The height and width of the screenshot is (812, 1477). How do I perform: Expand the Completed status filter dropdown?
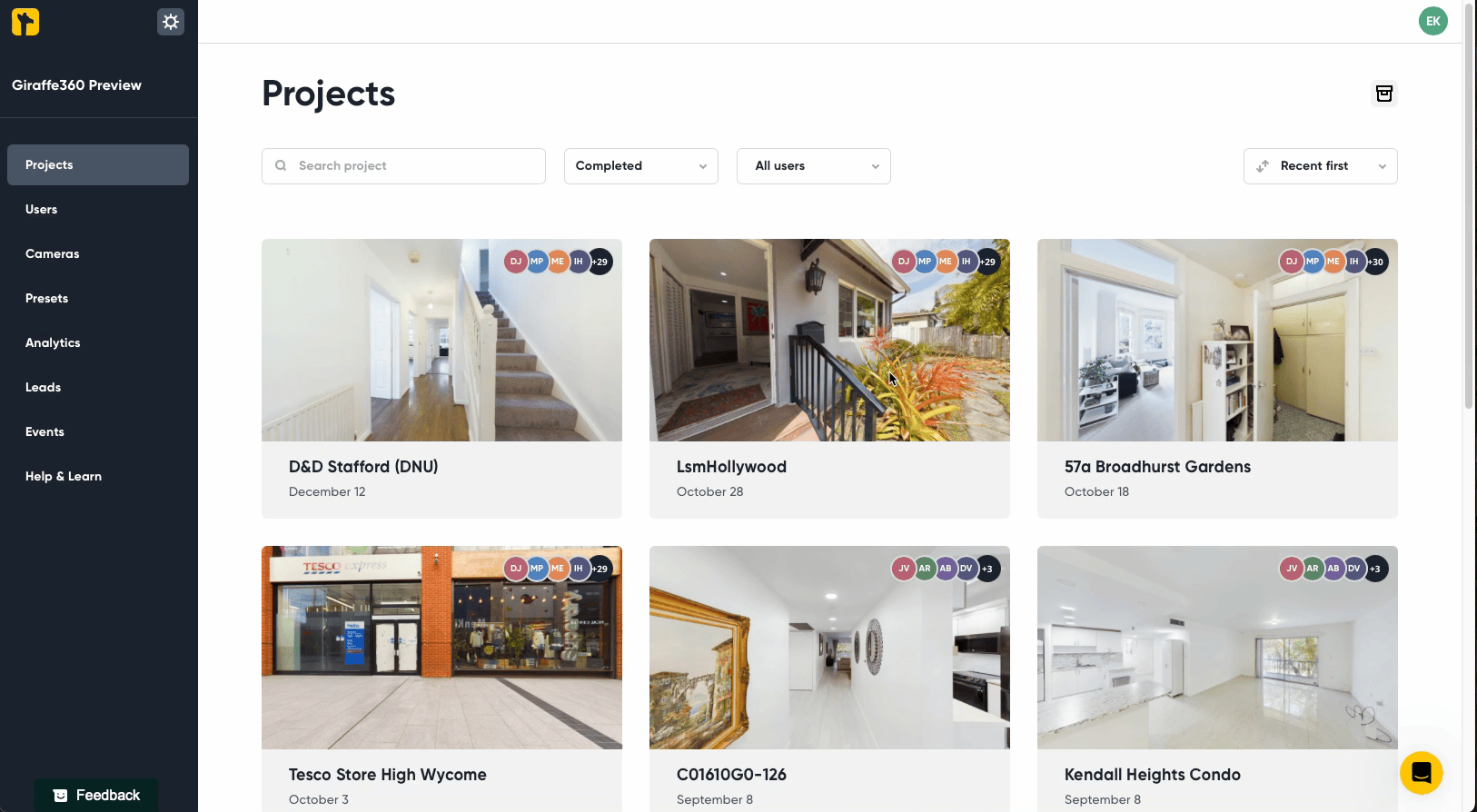click(x=640, y=166)
